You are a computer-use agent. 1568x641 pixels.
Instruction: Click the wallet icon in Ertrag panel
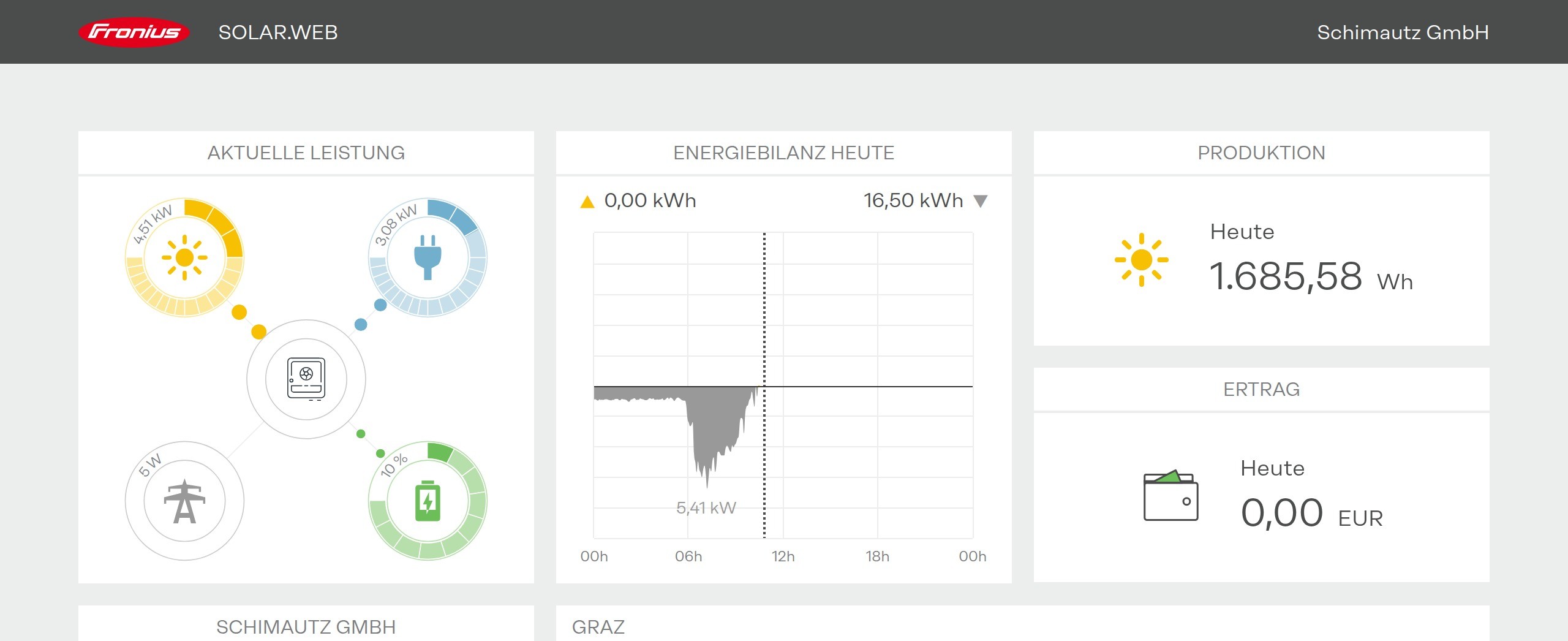(x=1170, y=495)
